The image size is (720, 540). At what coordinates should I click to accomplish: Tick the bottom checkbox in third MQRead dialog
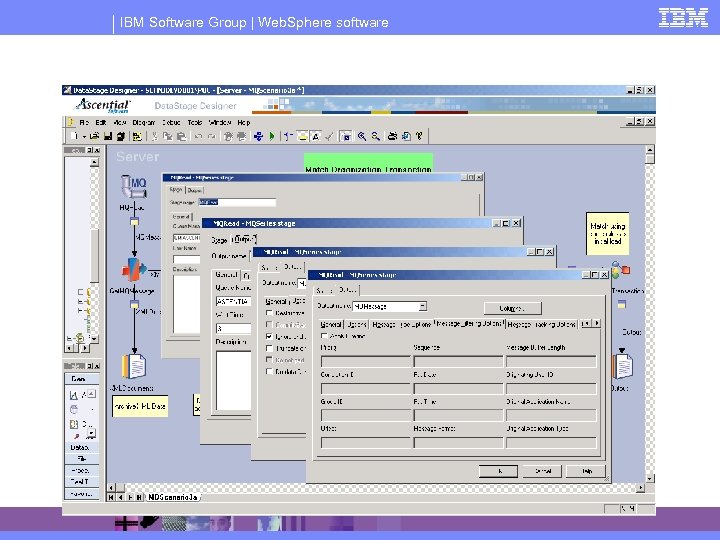270,371
